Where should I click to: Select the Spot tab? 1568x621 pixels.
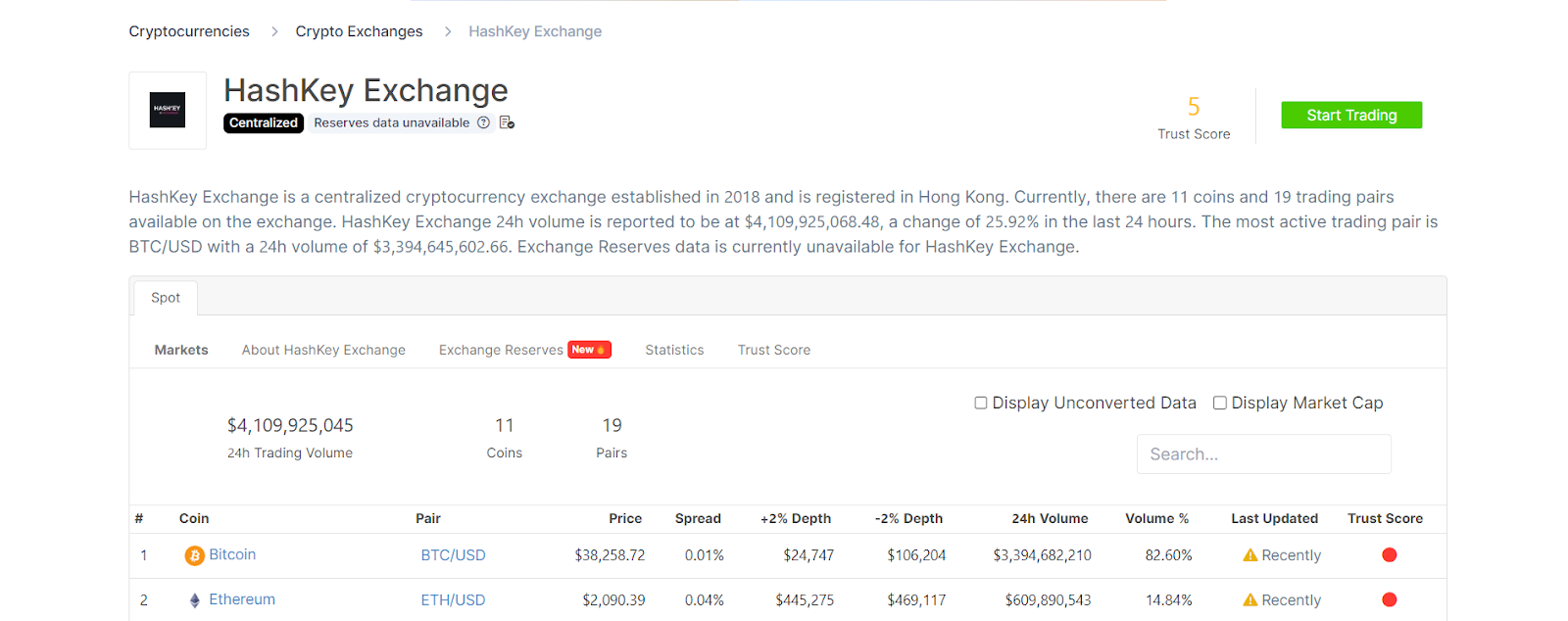tap(166, 298)
